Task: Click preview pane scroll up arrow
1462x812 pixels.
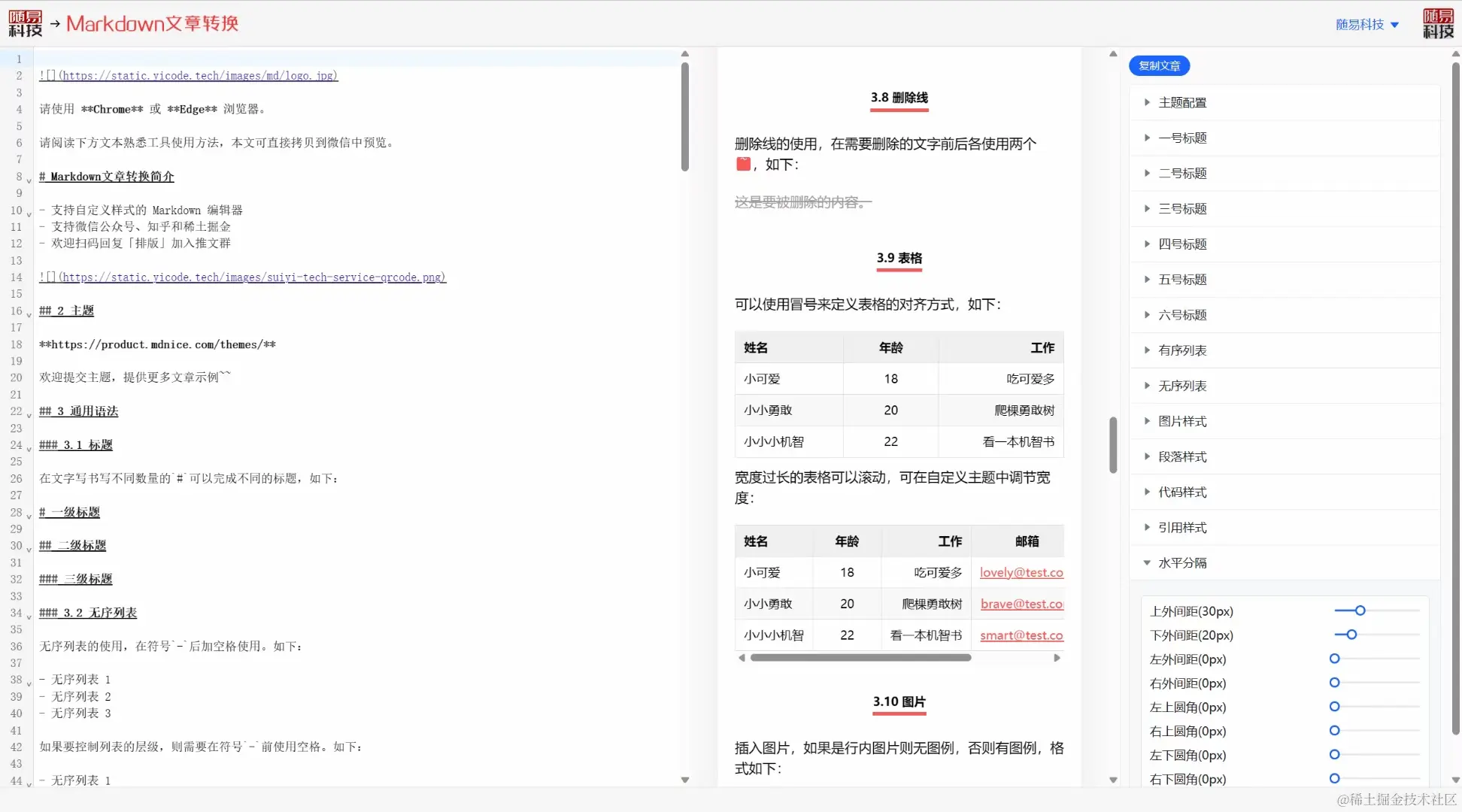Action: click(x=1113, y=54)
